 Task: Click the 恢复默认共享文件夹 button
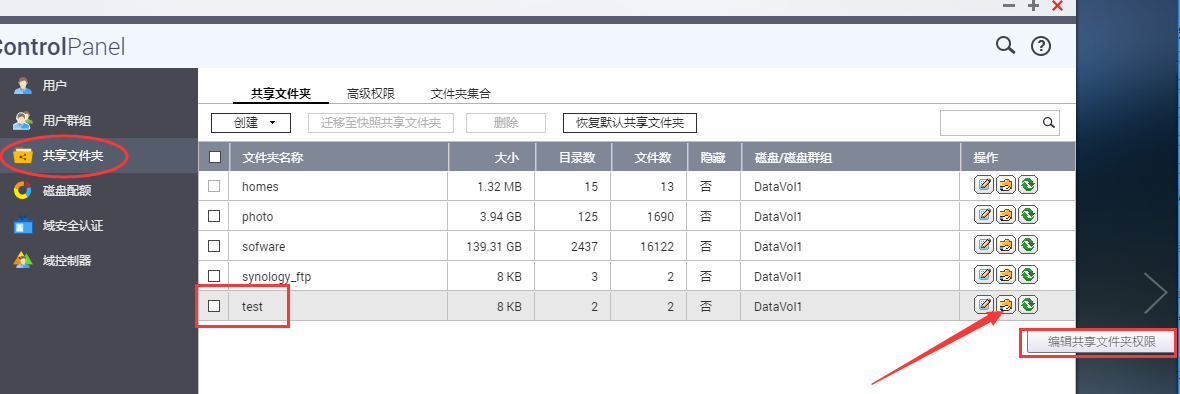click(630, 123)
